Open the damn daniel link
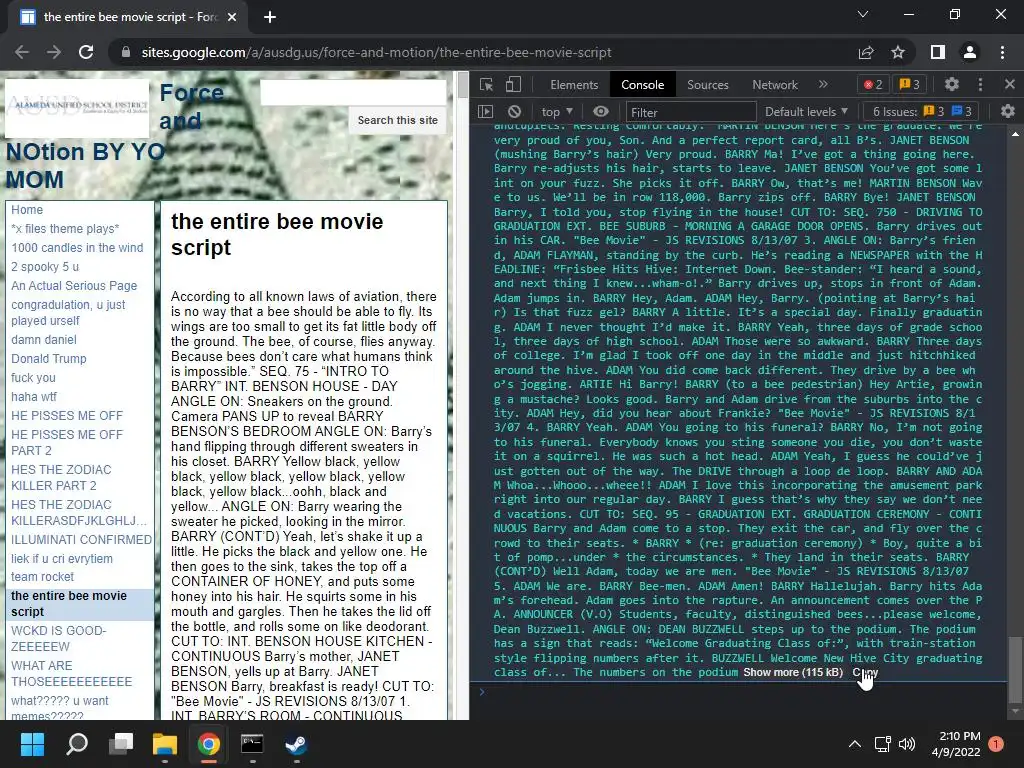Image resolution: width=1024 pixels, height=768 pixels. tap(44, 340)
